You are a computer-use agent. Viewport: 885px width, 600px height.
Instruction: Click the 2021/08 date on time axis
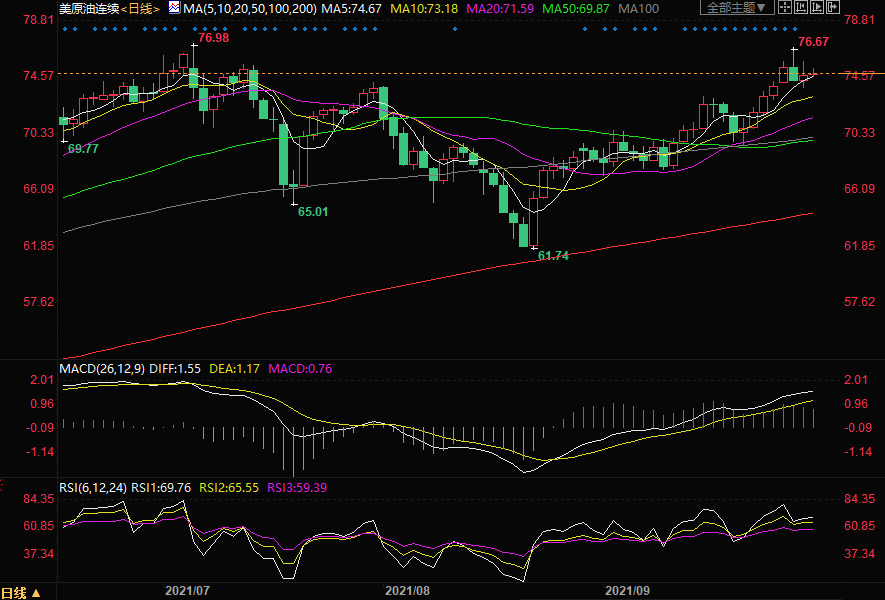coord(406,592)
